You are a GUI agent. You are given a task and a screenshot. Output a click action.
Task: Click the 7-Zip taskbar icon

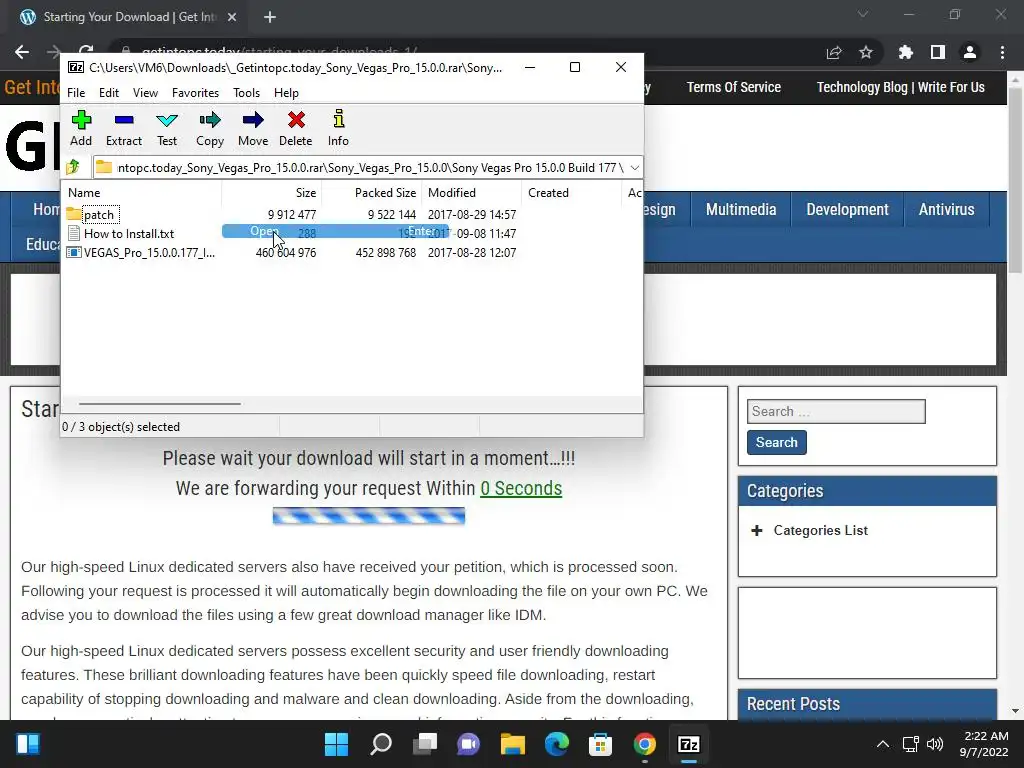pos(688,744)
